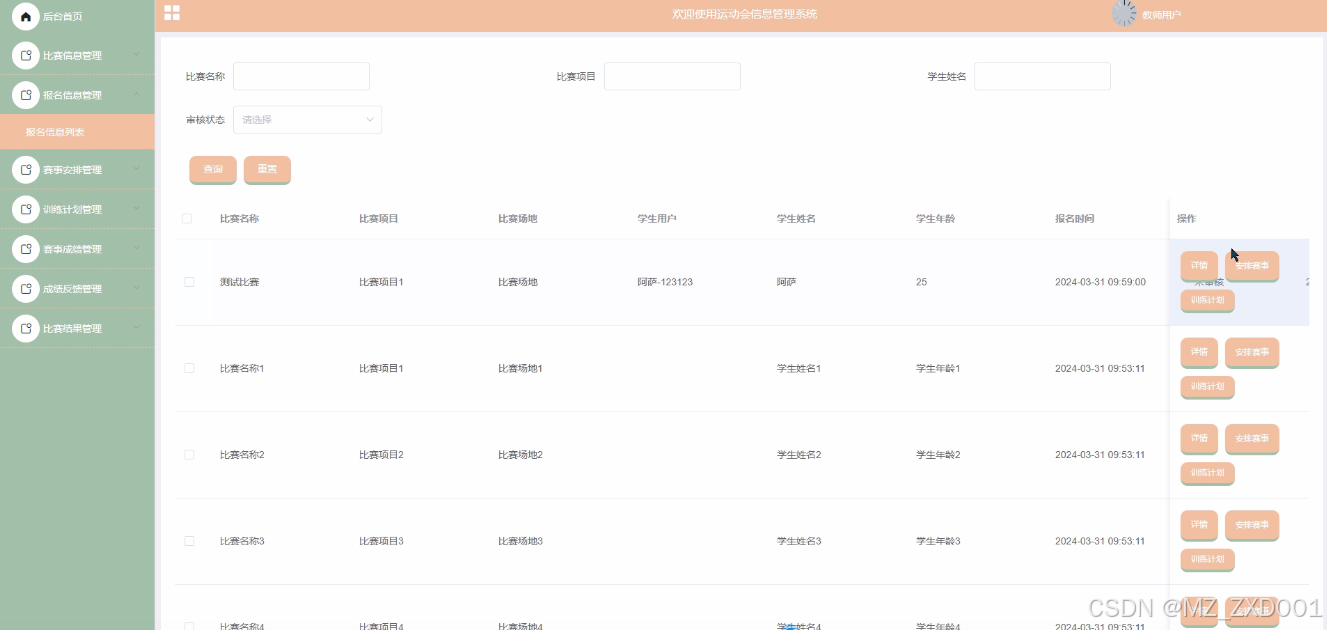Open 详情 for the 比赛名称1 row
This screenshot has height=630, width=1327.
tap(1199, 352)
